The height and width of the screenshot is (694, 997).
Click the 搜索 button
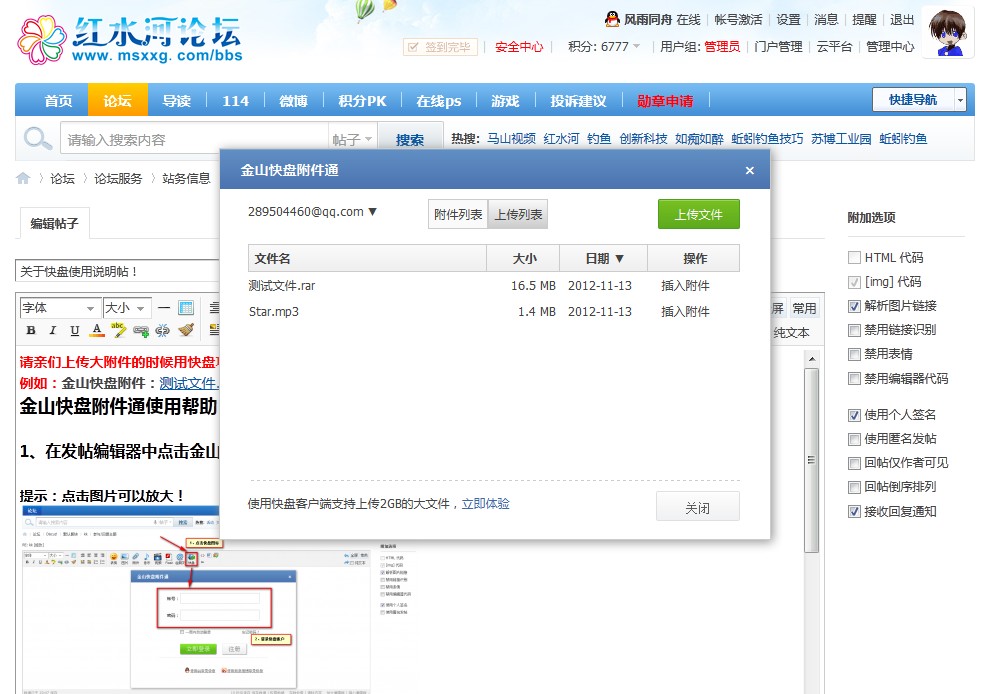[x=409, y=139]
